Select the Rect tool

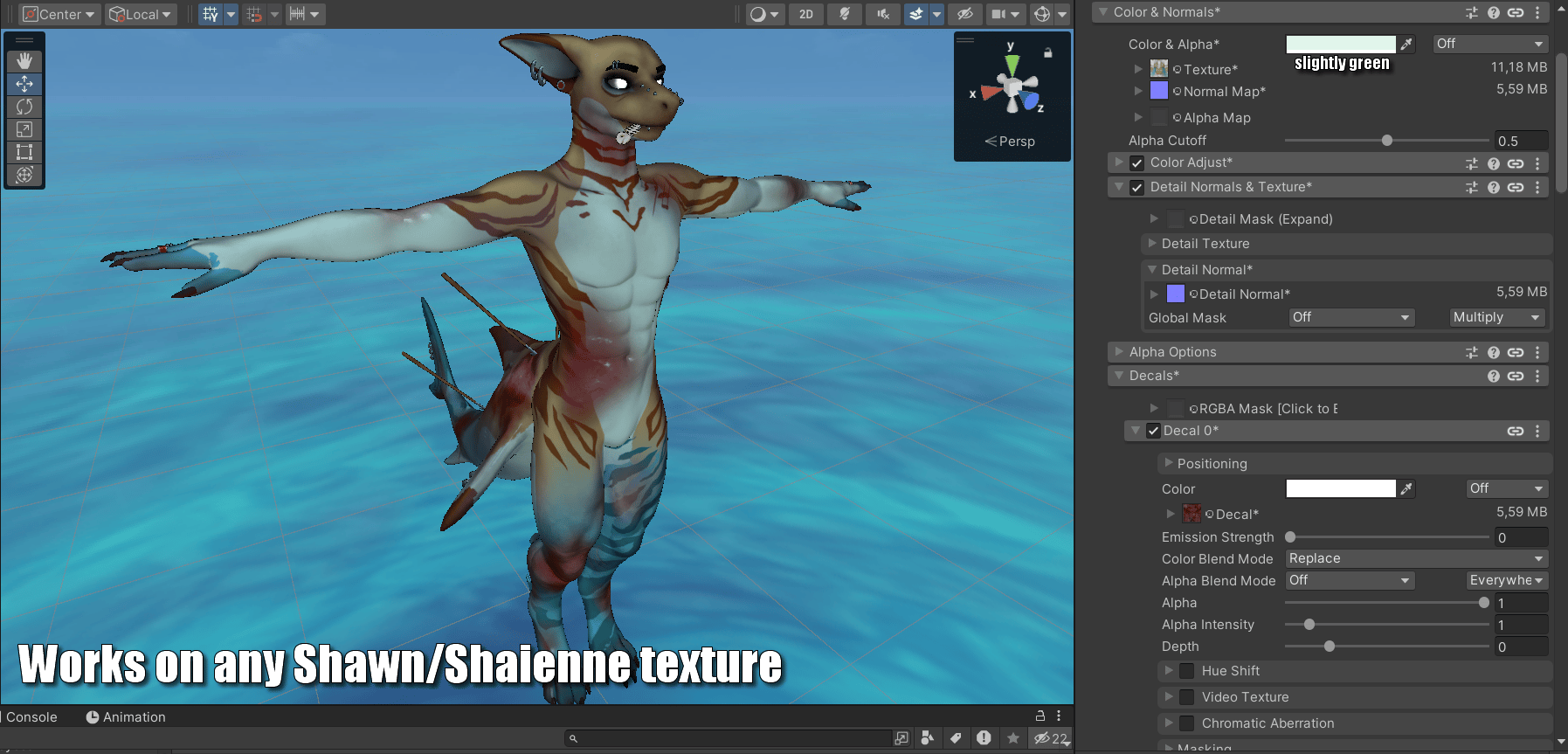24,152
